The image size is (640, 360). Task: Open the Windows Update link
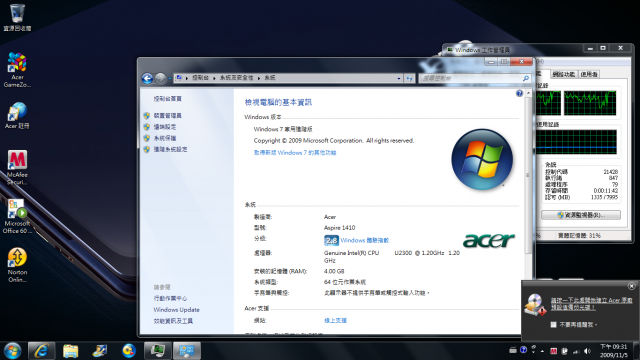pos(176,310)
